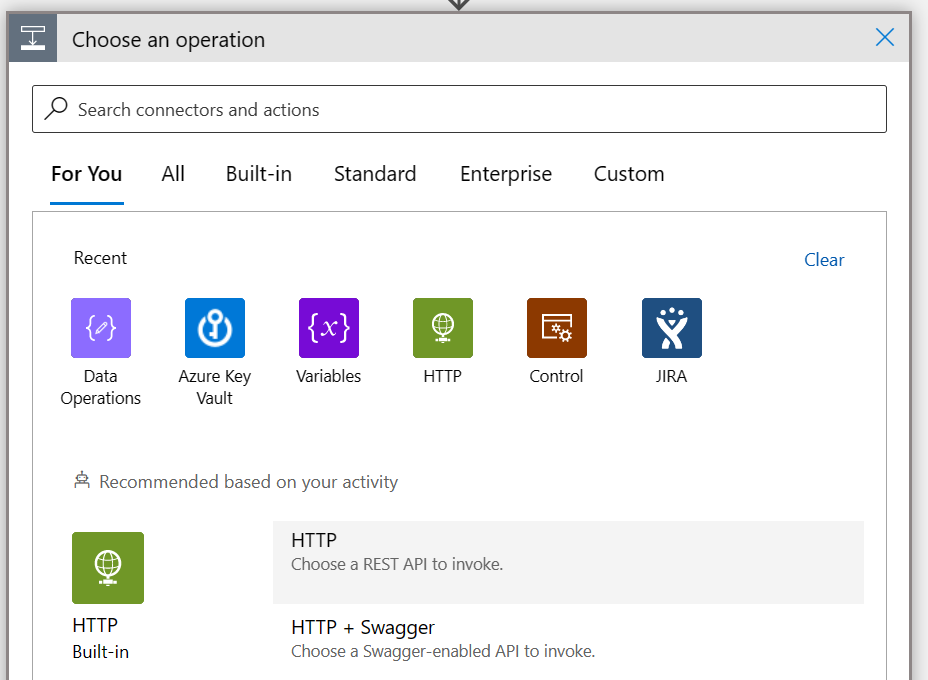Clear the Recent connectors list

(823, 259)
